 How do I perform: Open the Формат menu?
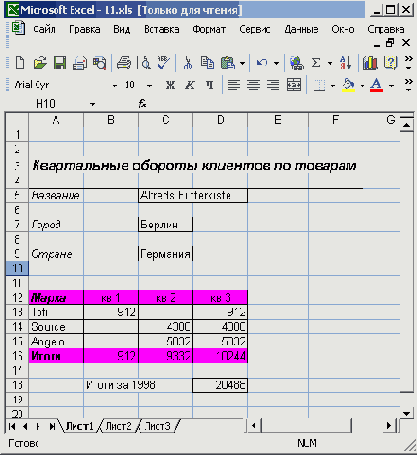(209, 30)
